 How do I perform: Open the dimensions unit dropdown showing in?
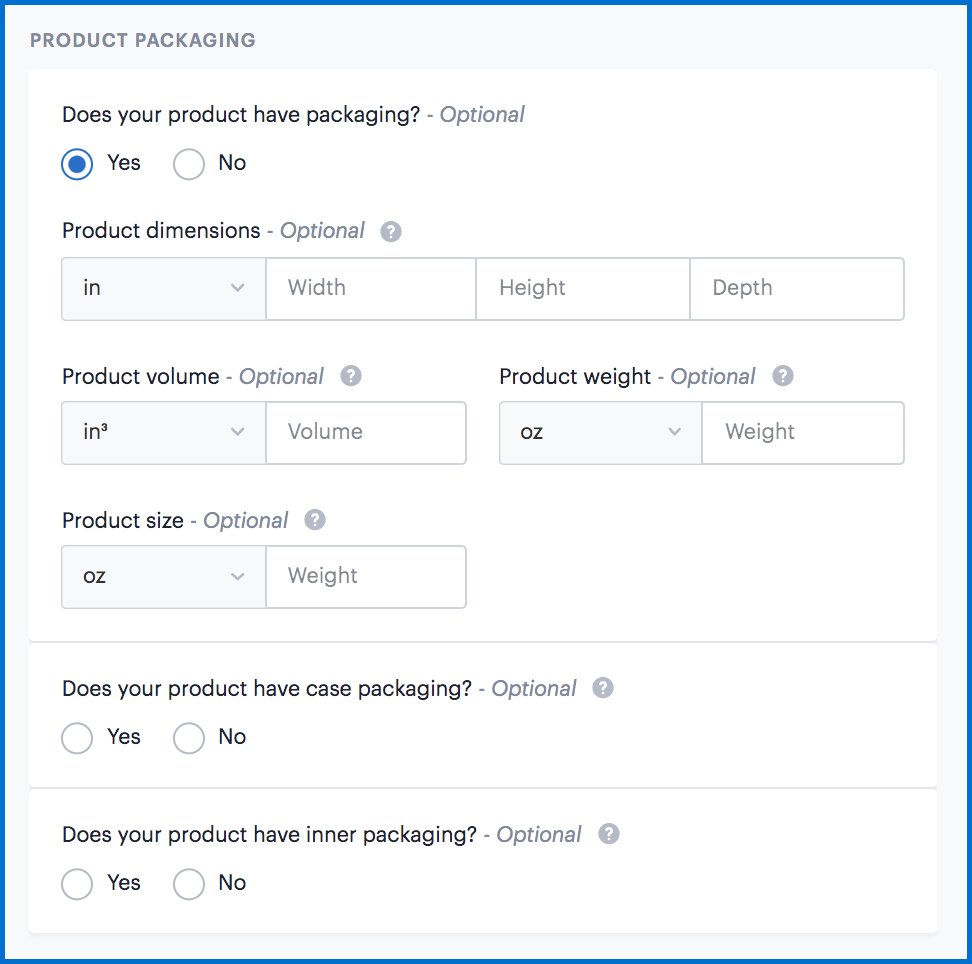point(164,289)
